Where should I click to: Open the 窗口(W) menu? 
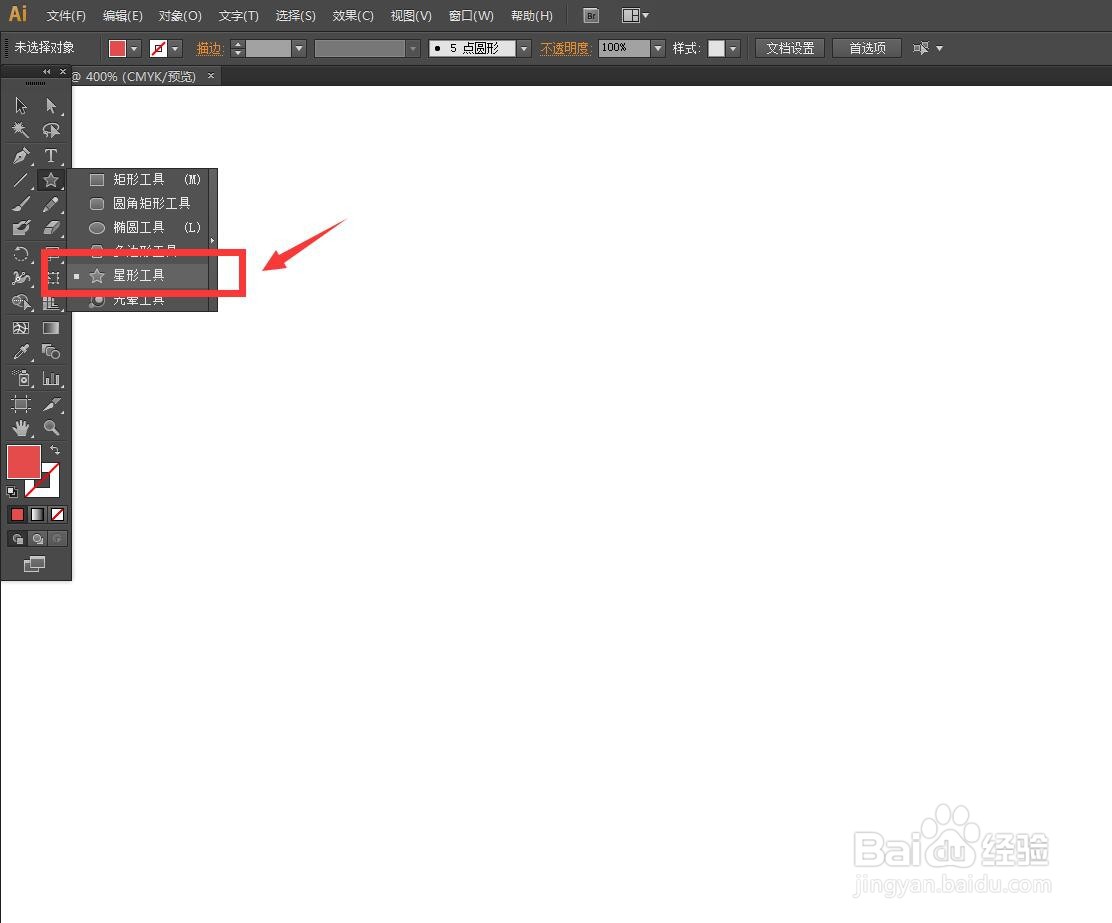[x=471, y=16]
